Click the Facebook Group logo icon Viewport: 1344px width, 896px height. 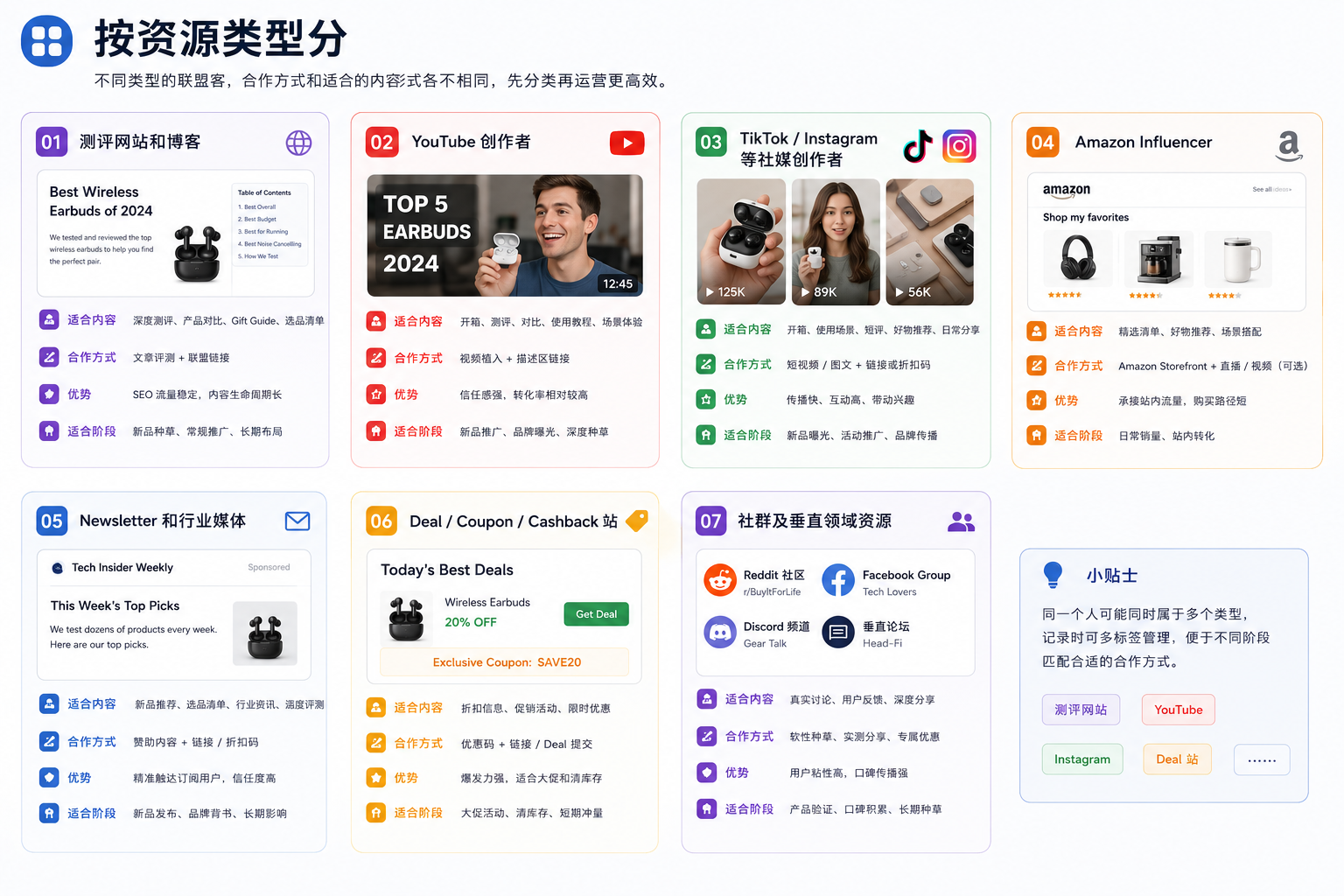pyautogui.click(x=837, y=580)
